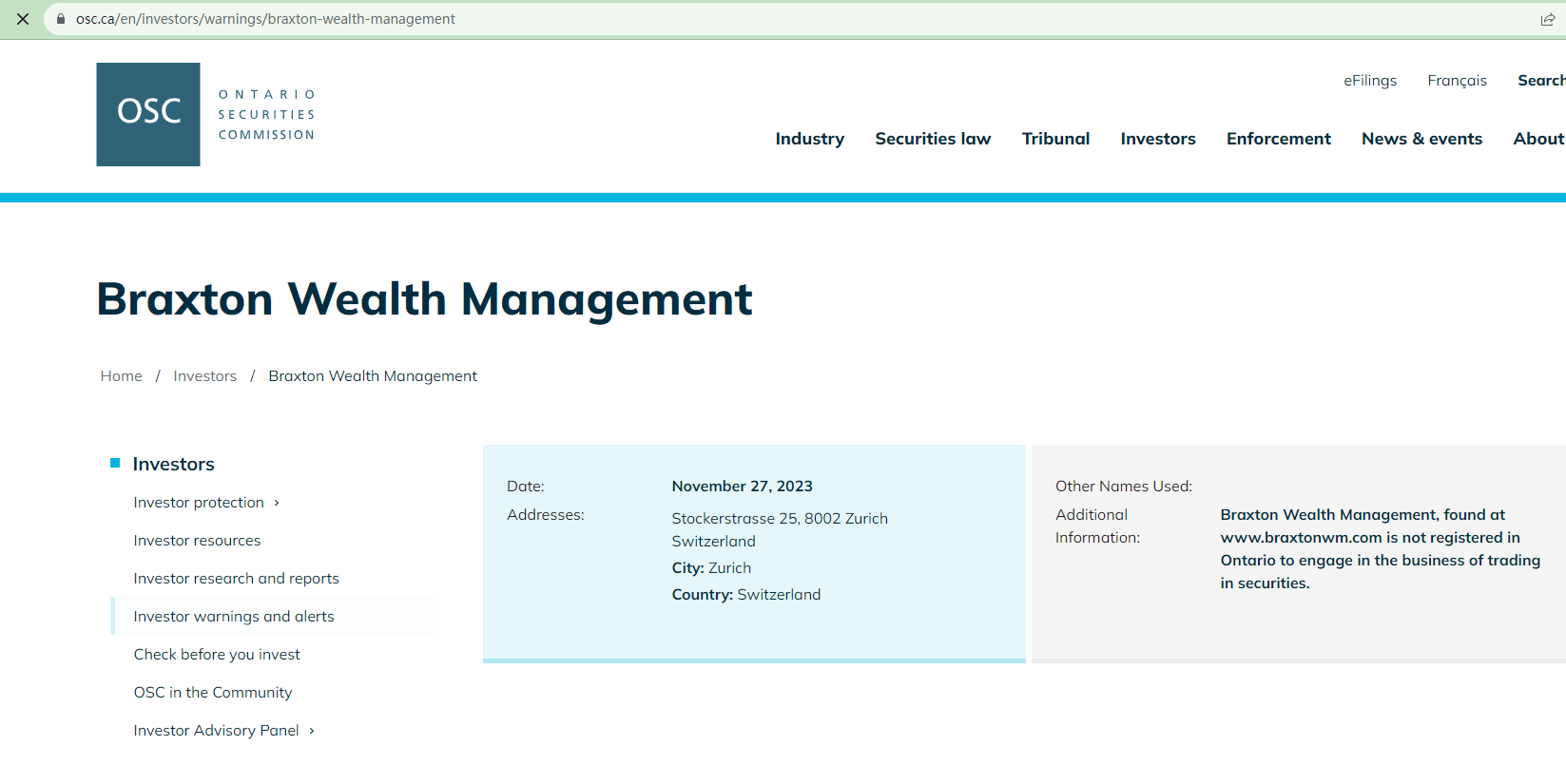This screenshot has height=784, width=1566.
Task: Click the Country: Switzerland line
Action: coord(746,595)
